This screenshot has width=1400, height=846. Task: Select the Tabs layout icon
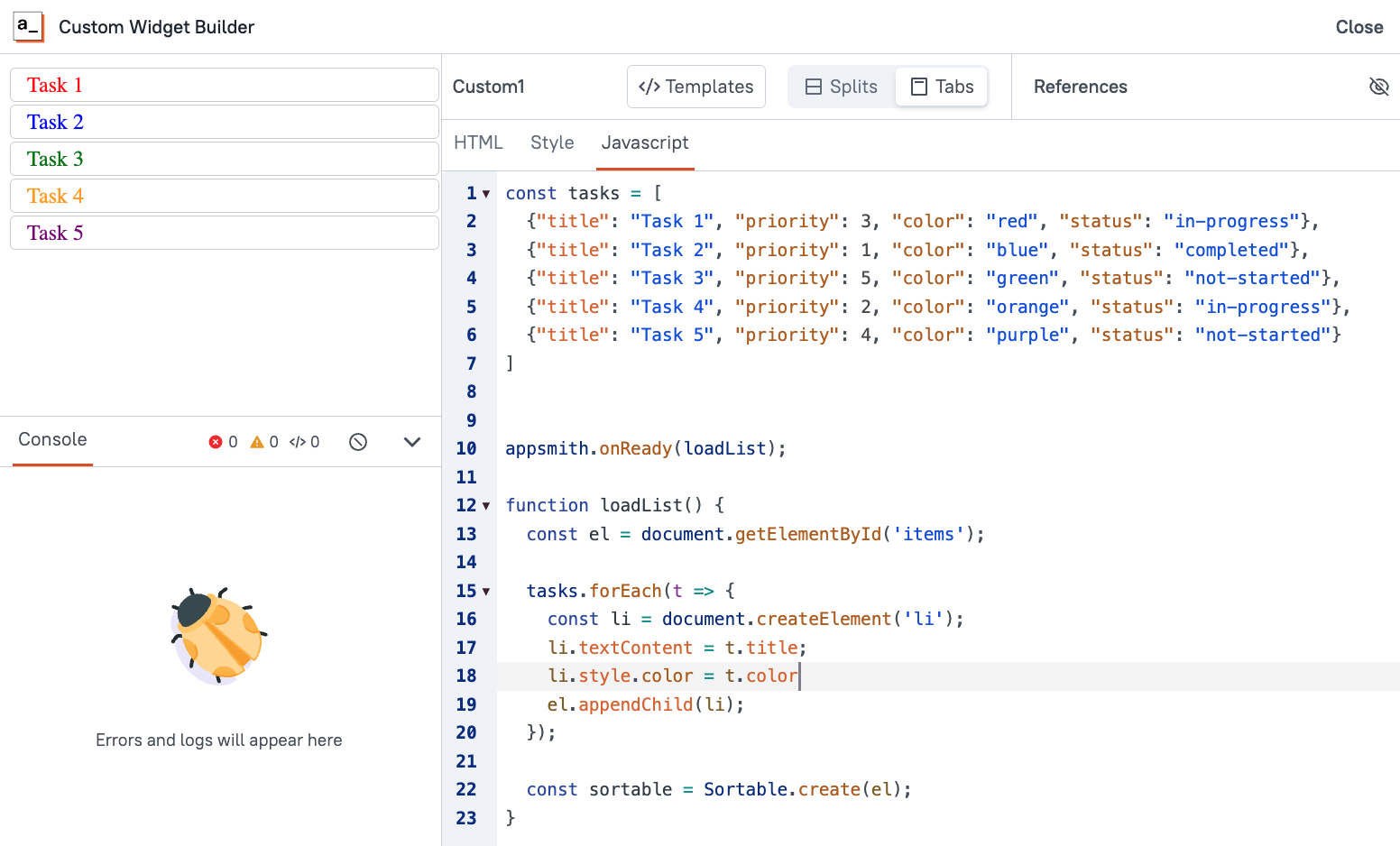point(921,86)
